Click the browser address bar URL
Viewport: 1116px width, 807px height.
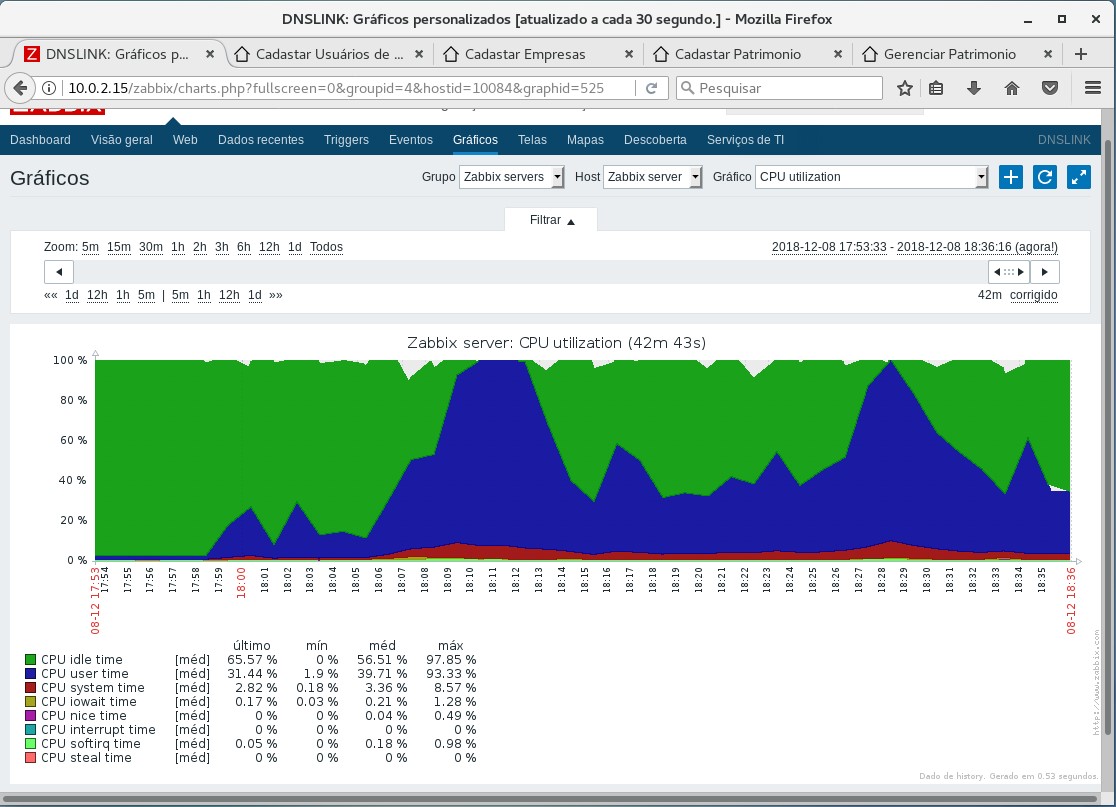pyautogui.click(x=336, y=88)
